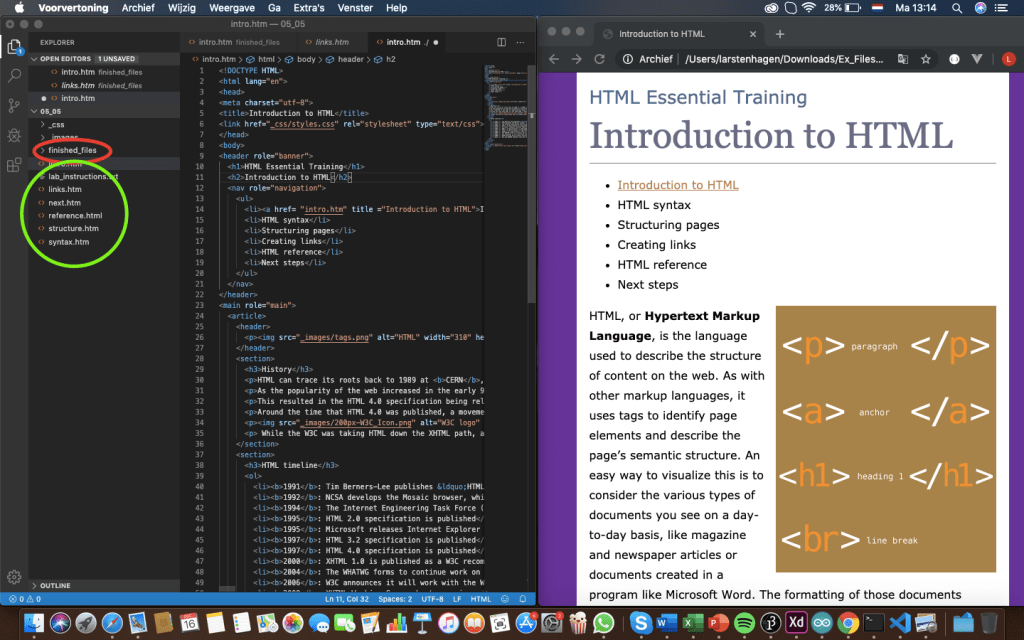The image size is (1024, 640).
Task: Open the Search view in activity bar
Action: [14, 75]
